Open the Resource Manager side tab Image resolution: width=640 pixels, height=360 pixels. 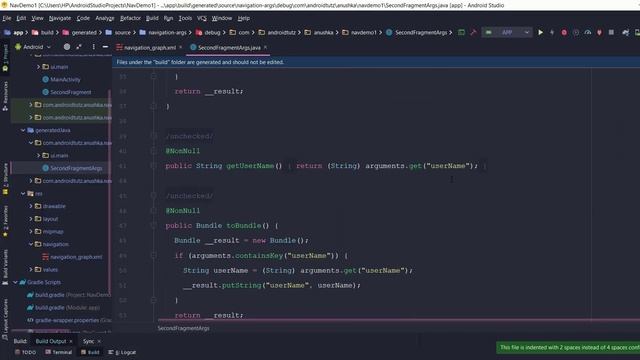[x=5, y=96]
